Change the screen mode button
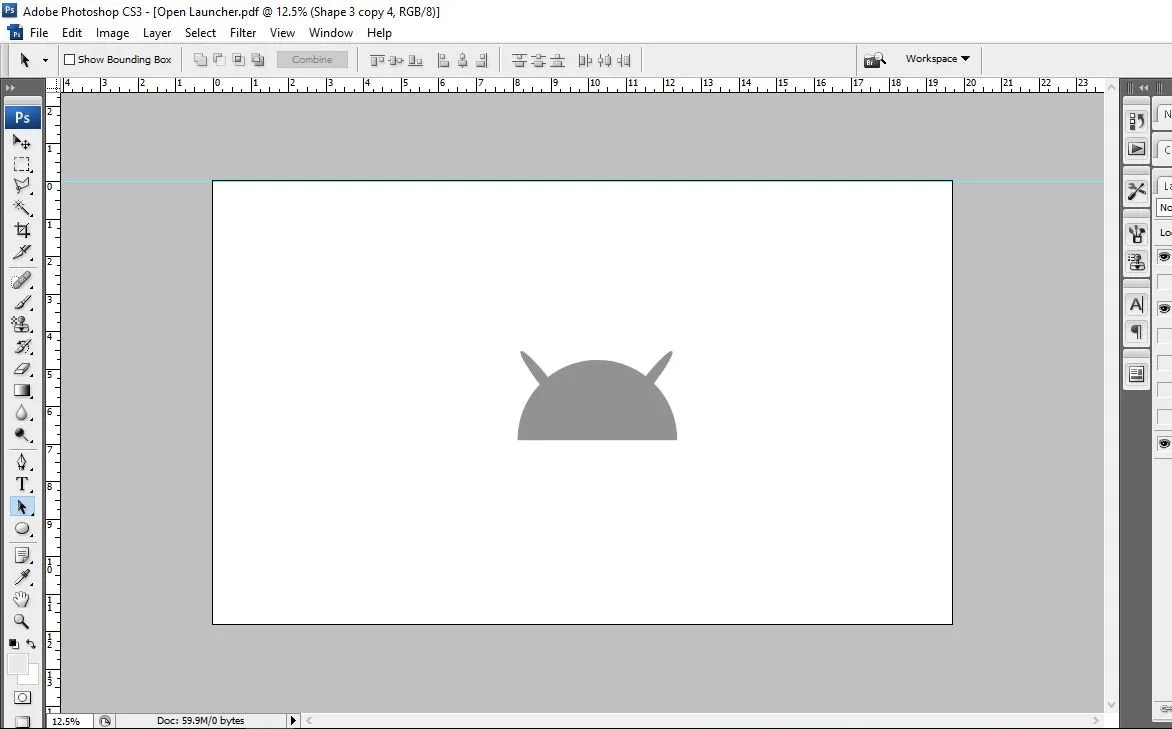This screenshot has height=729, width=1172. click(22, 722)
